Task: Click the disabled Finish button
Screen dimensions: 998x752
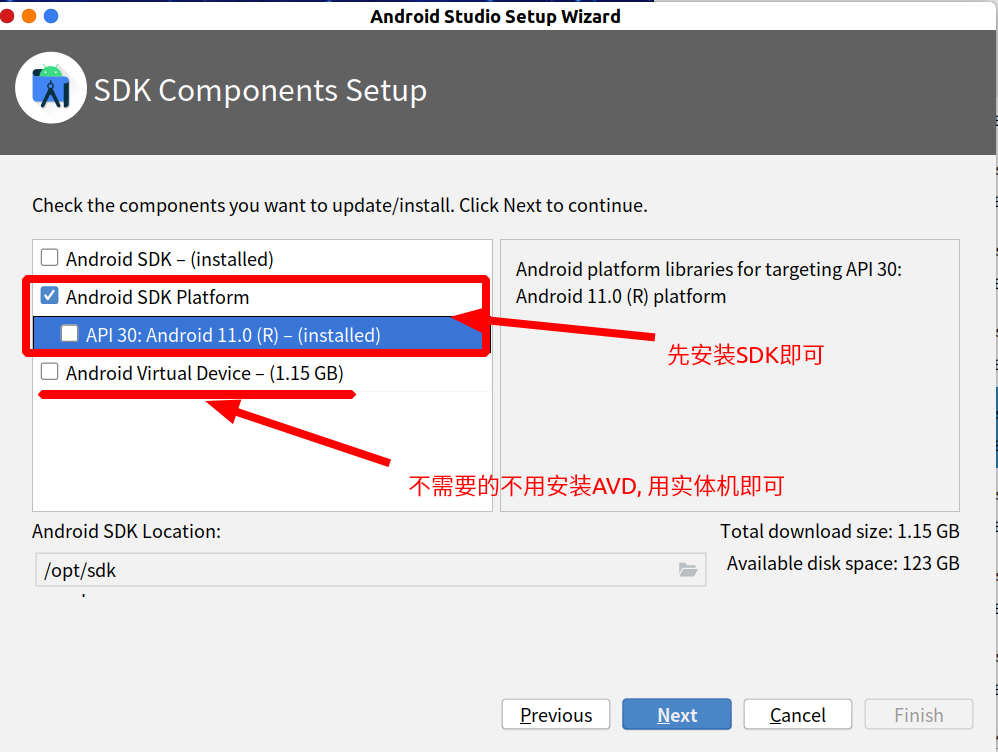Action: pyautogui.click(x=918, y=714)
